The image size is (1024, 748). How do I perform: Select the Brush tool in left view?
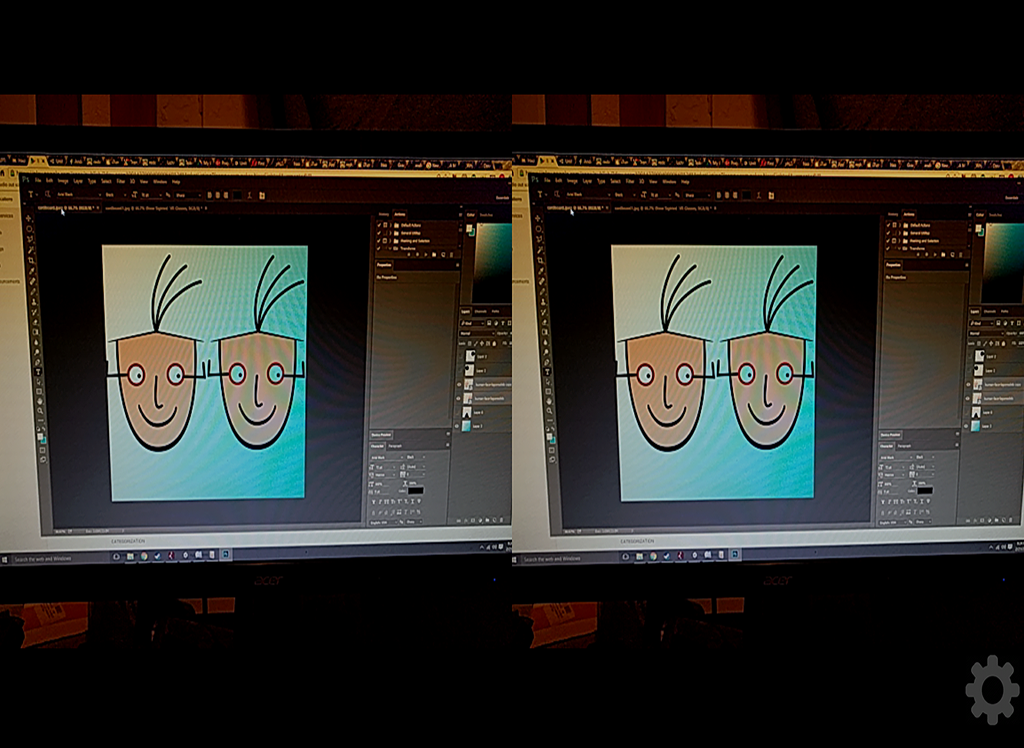(33, 291)
